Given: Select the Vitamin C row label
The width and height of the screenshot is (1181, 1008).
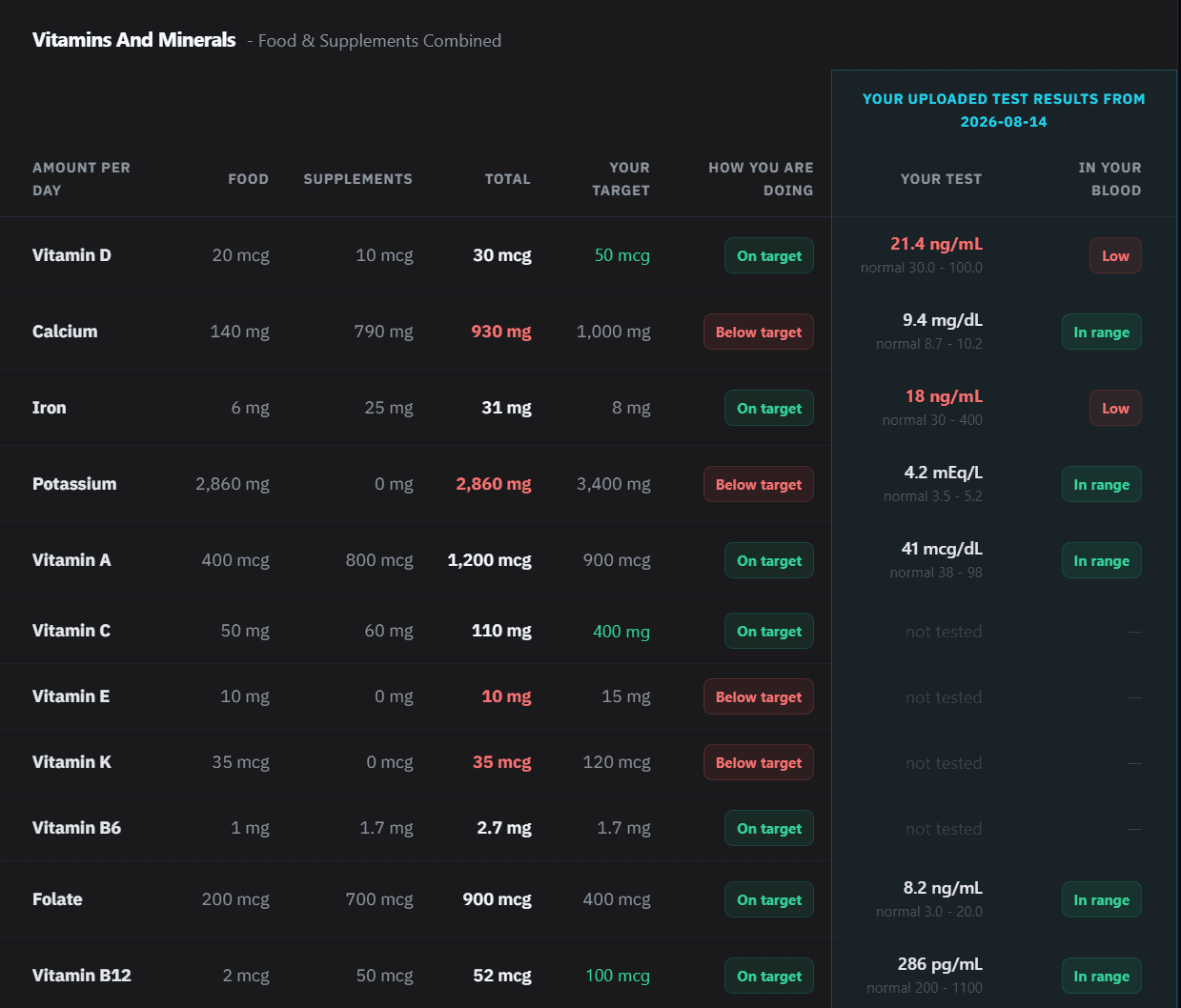Looking at the screenshot, I should point(72,631).
